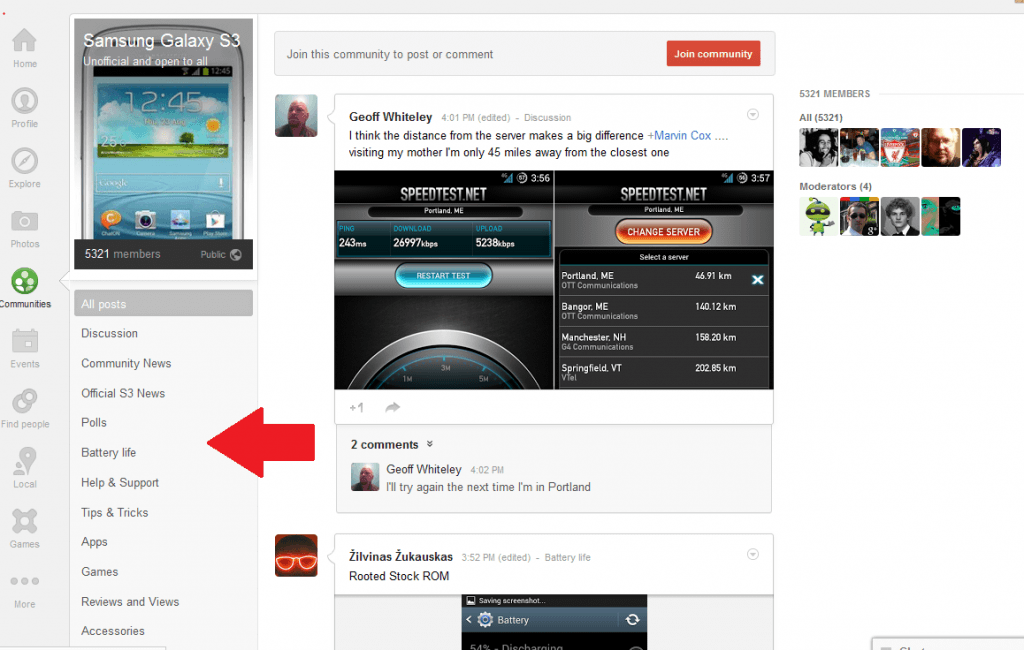Open the options dropdown on Geoff Whiteley's post
The height and width of the screenshot is (650, 1024).
[752, 114]
